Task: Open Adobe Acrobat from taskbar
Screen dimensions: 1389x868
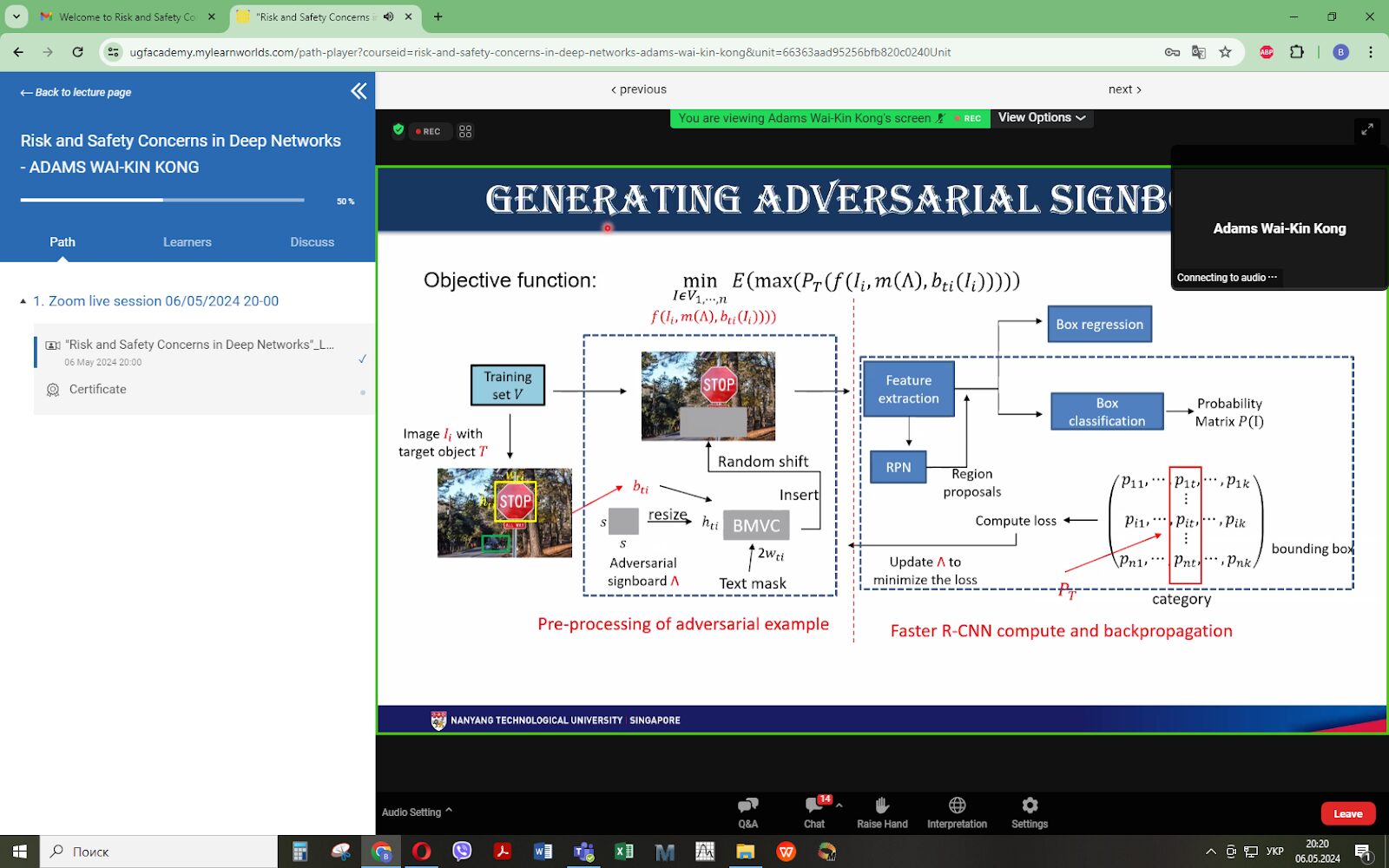Action: point(502,852)
